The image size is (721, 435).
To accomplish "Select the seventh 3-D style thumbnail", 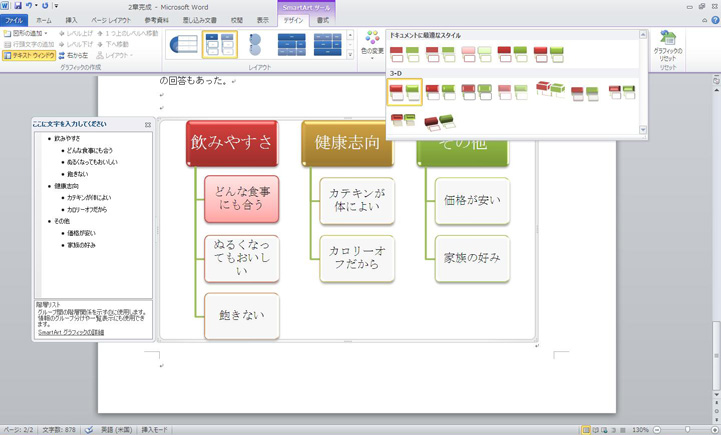I will click(x=622, y=92).
